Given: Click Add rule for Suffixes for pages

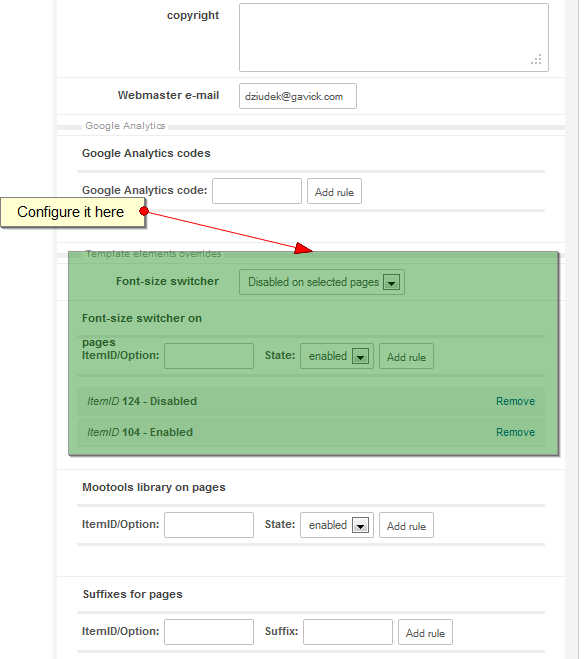Looking at the screenshot, I should (x=425, y=632).
